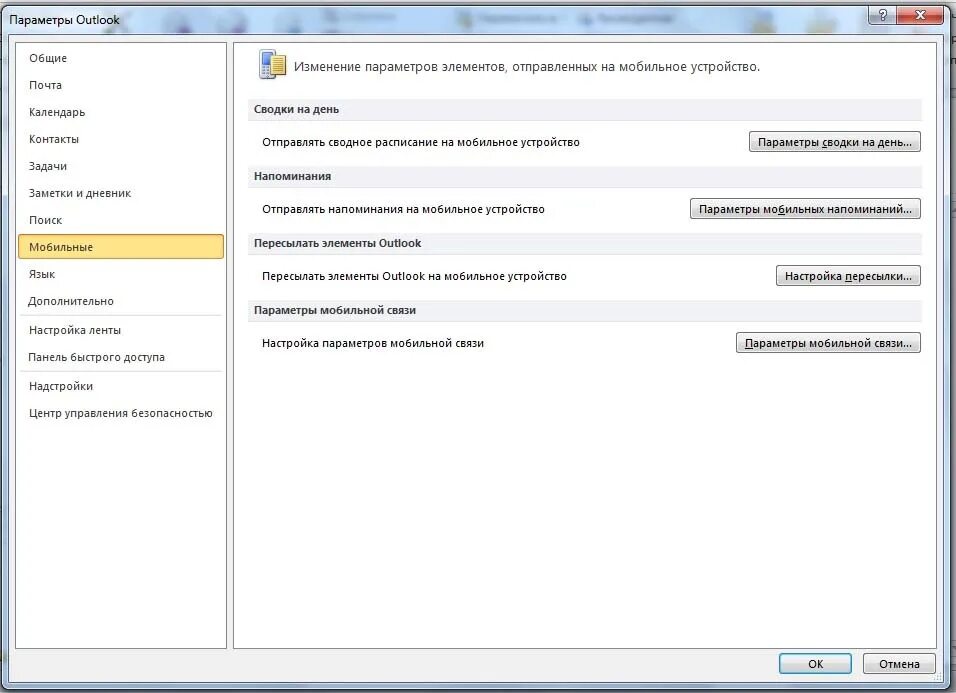Click the help question mark icon
This screenshot has width=956, height=693.
[x=882, y=15]
